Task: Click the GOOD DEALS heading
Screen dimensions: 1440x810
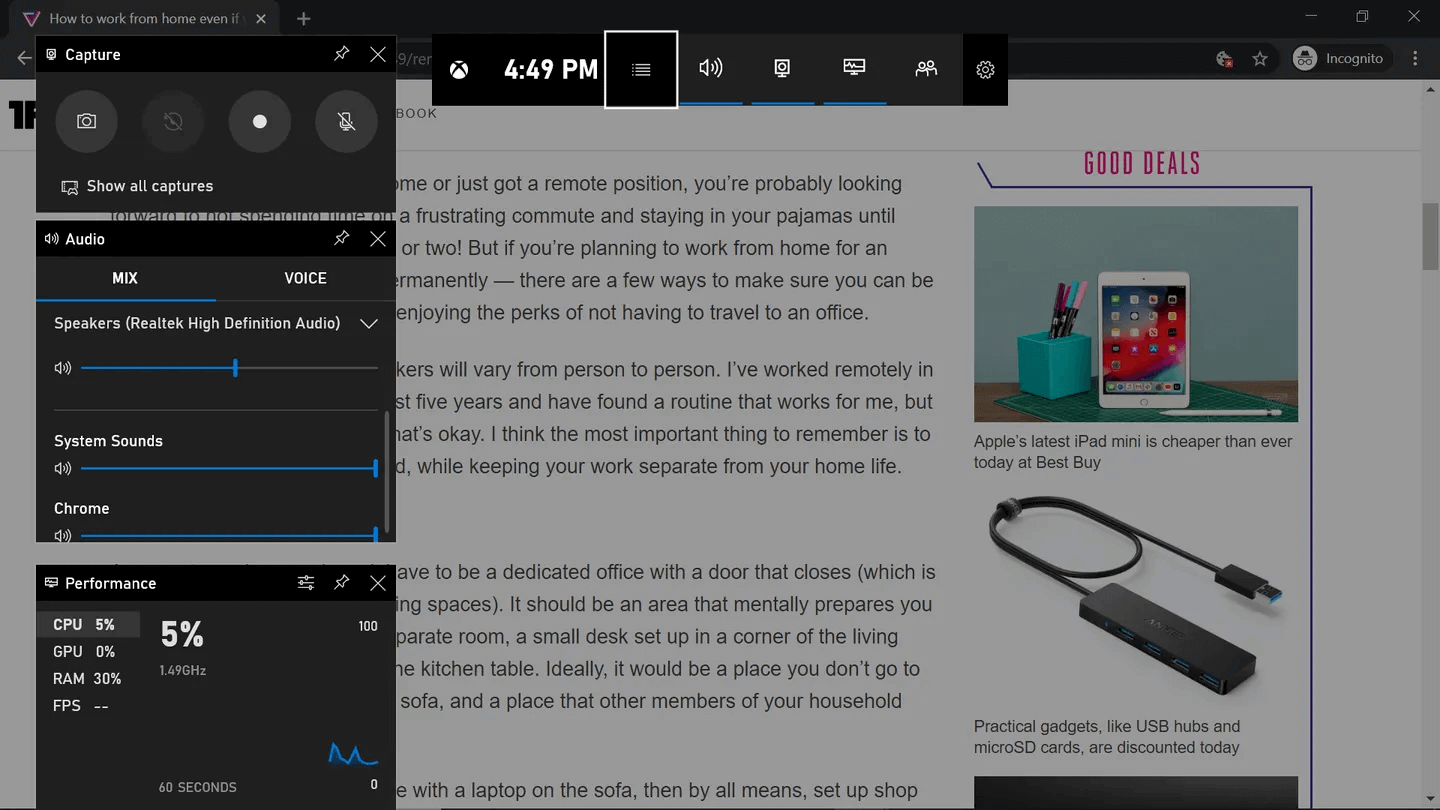Action: click(1142, 164)
